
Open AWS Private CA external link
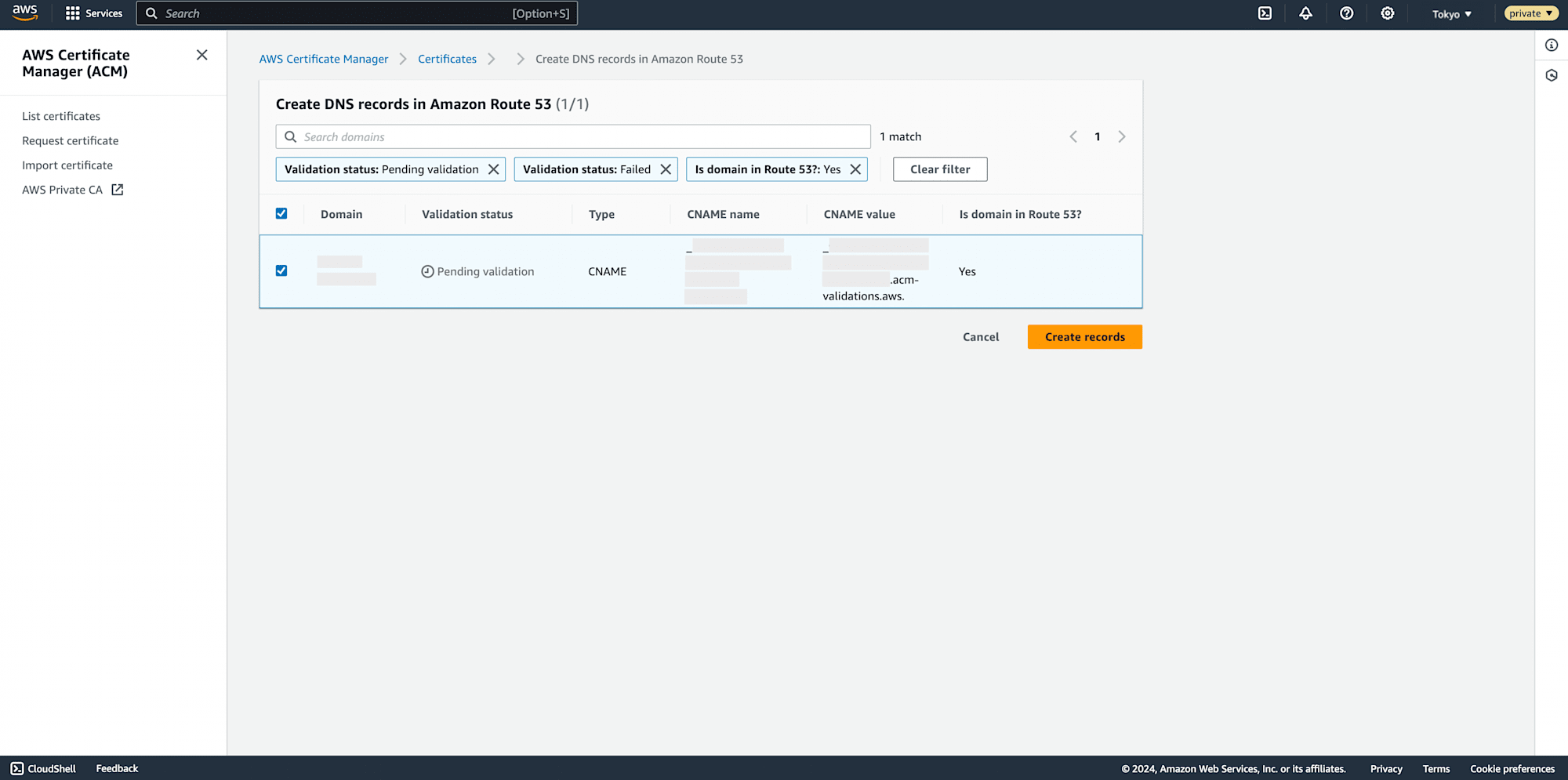tap(73, 190)
